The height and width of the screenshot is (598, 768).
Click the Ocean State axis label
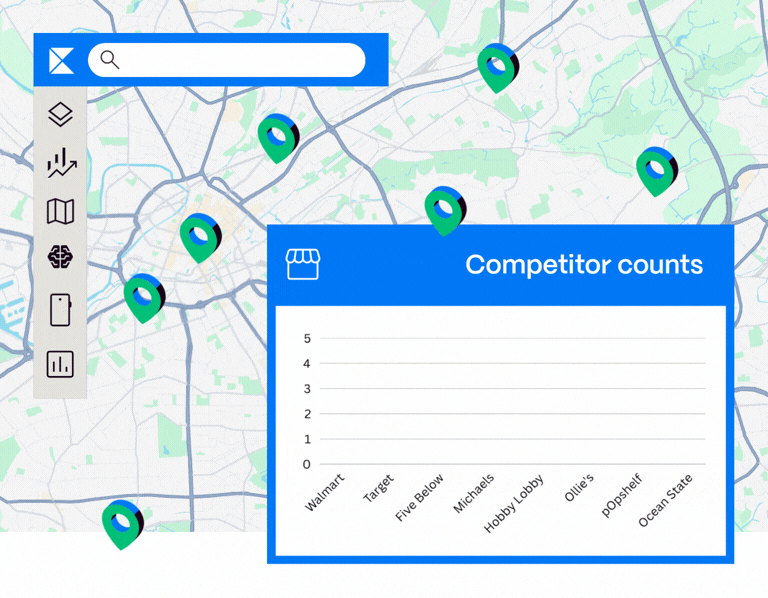666,501
